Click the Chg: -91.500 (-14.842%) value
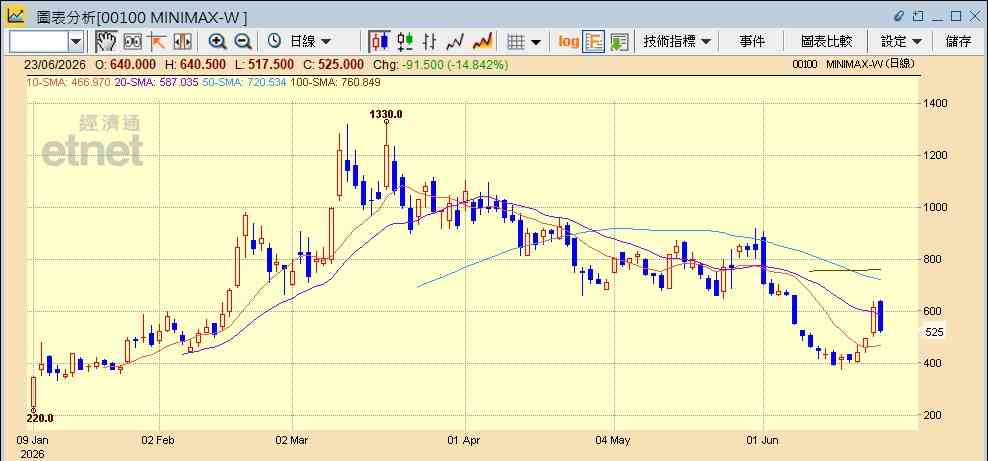 tap(440, 65)
